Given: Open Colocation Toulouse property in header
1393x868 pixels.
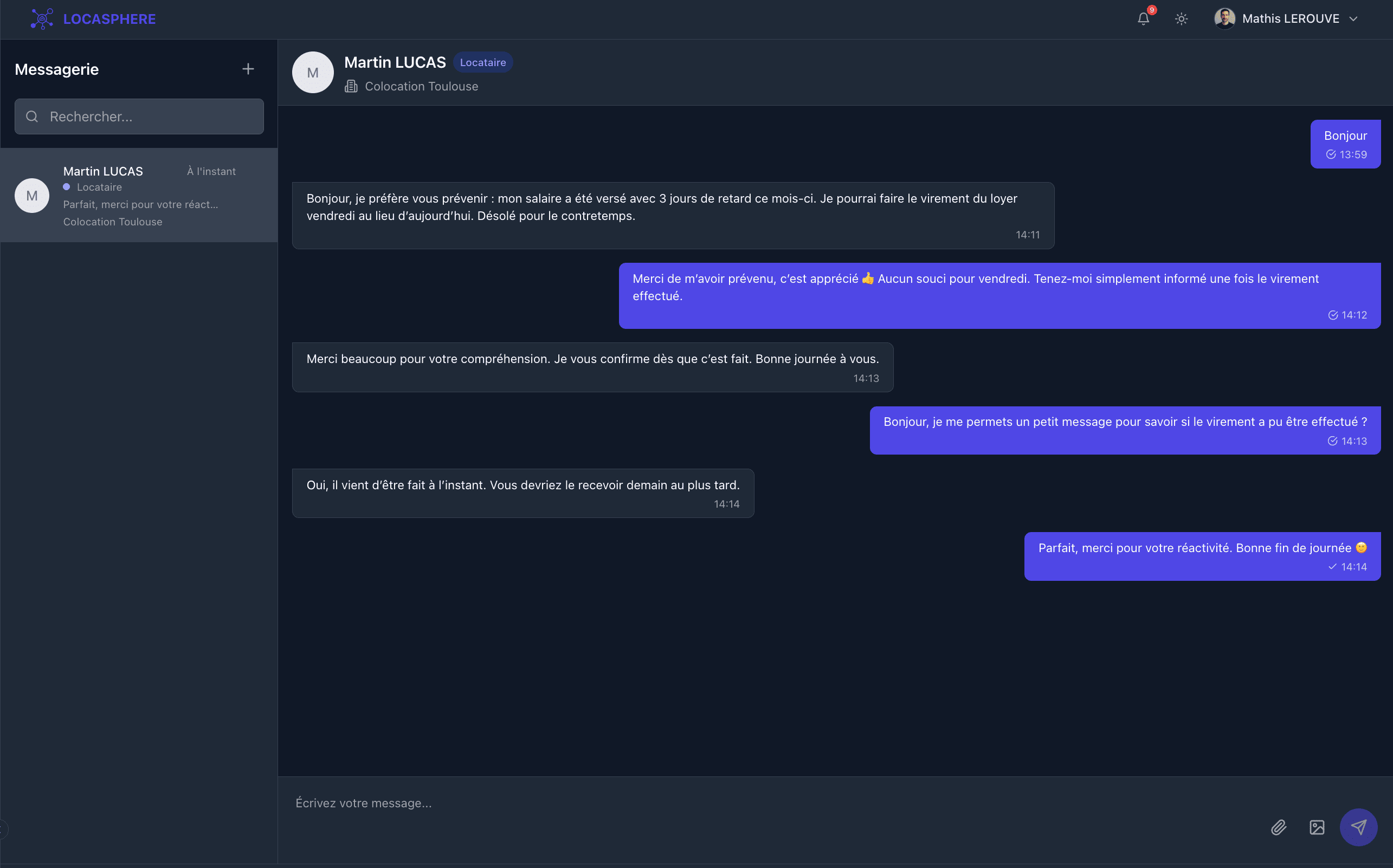Looking at the screenshot, I should [x=422, y=87].
